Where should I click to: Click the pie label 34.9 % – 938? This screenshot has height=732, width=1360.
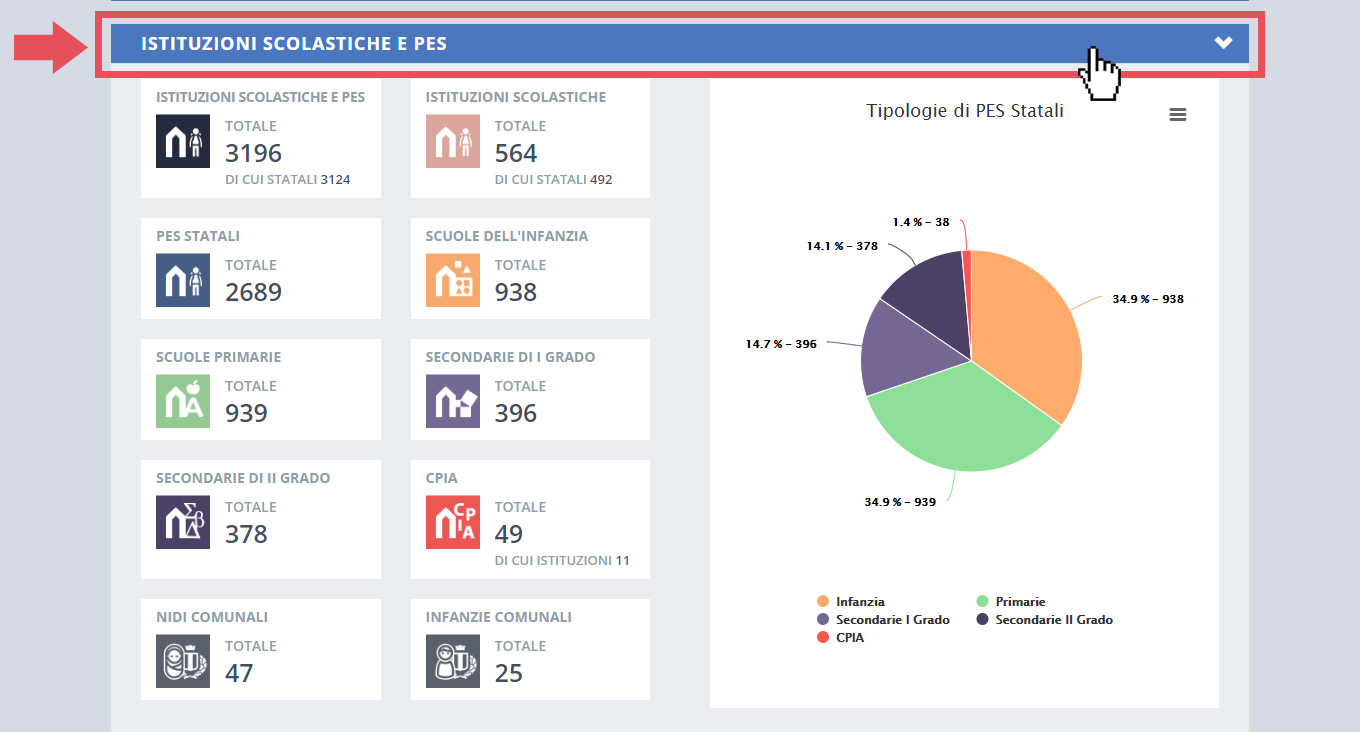click(x=1148, y=299)
